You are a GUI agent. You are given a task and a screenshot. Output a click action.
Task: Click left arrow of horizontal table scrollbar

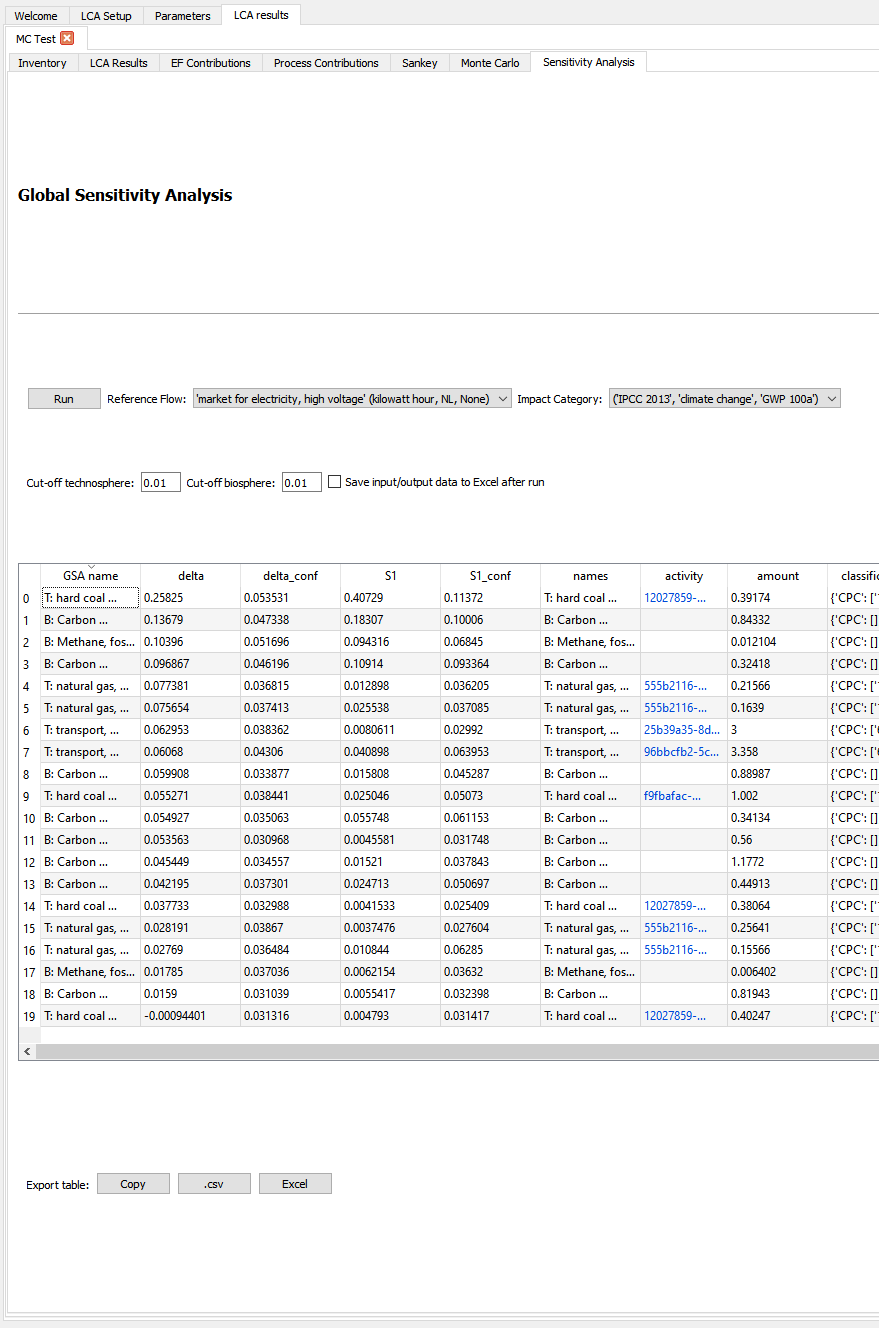coord(27,1050)
